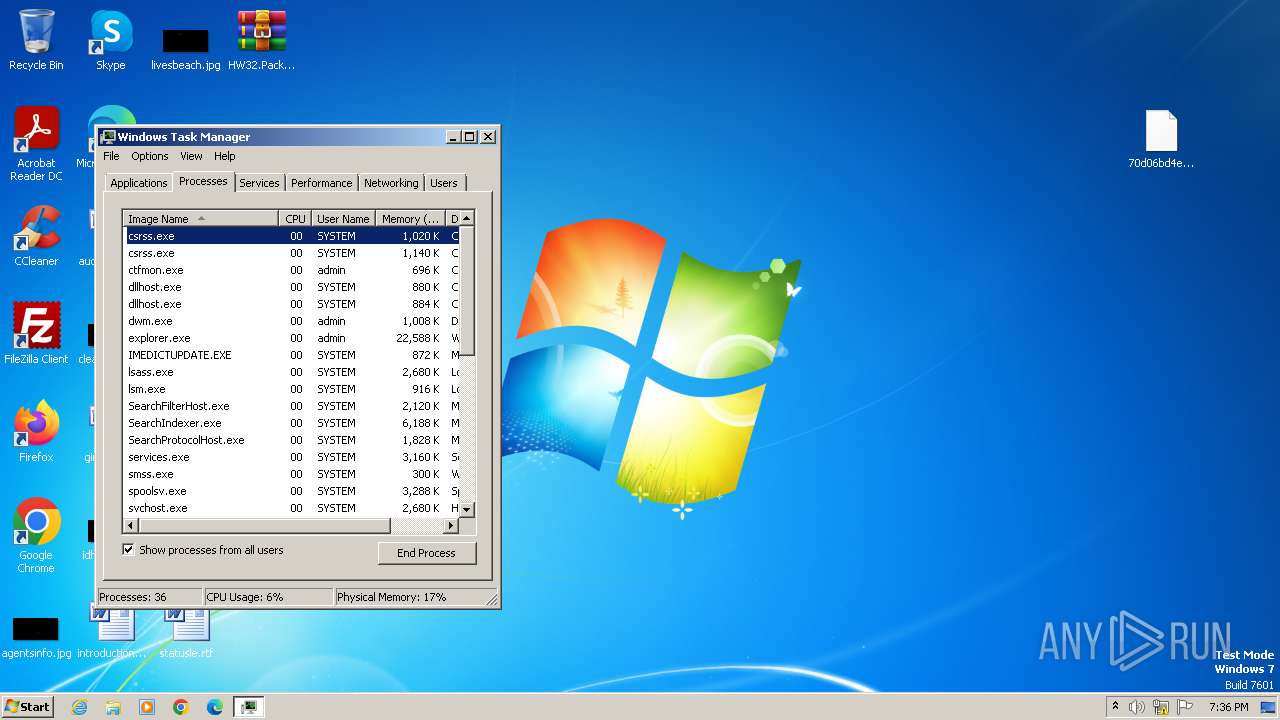The image size is (1280, 720).
Task: Launch FileZilla Client shortcut
Action: [36, 334]
